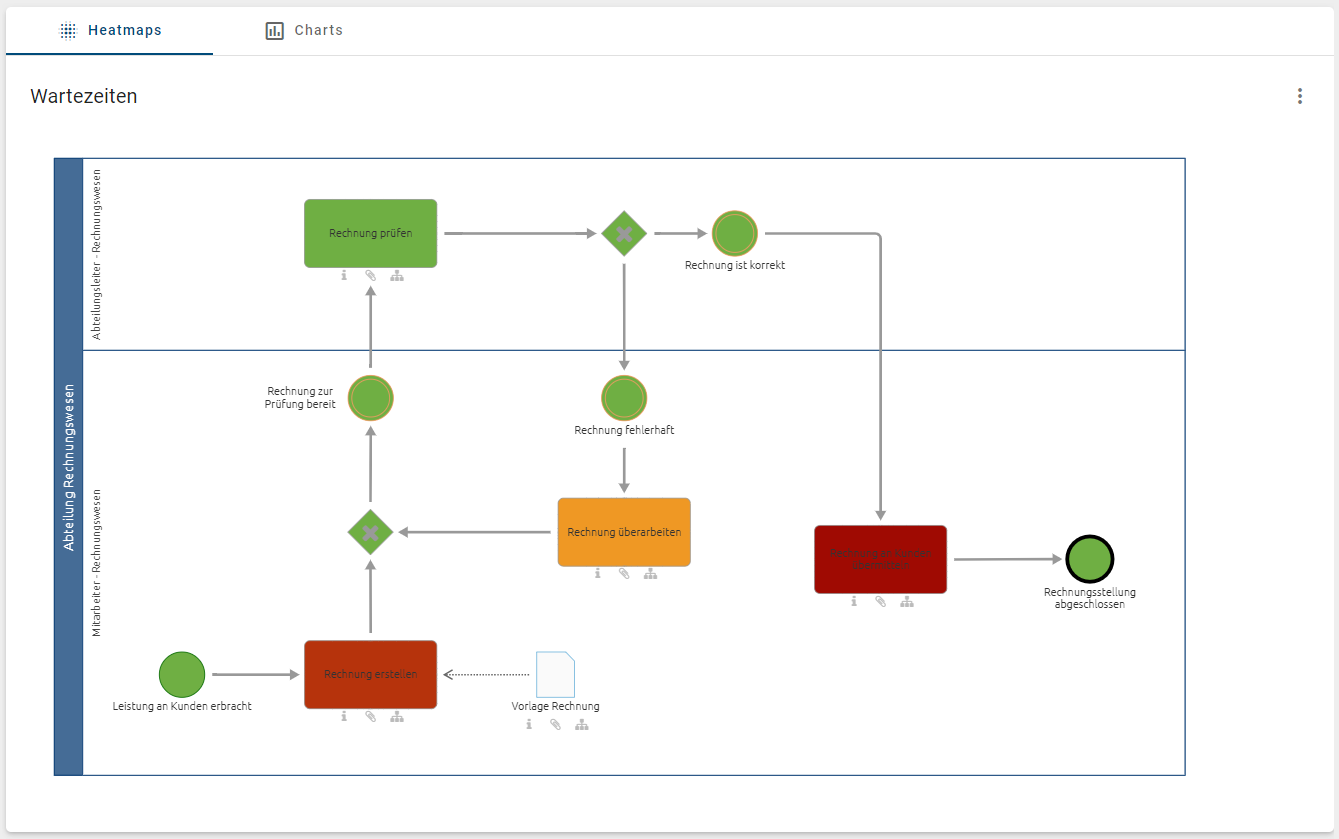
Task: Click paperclip icon under Rechnung an Kunden übermitteln
Action: 880,602
